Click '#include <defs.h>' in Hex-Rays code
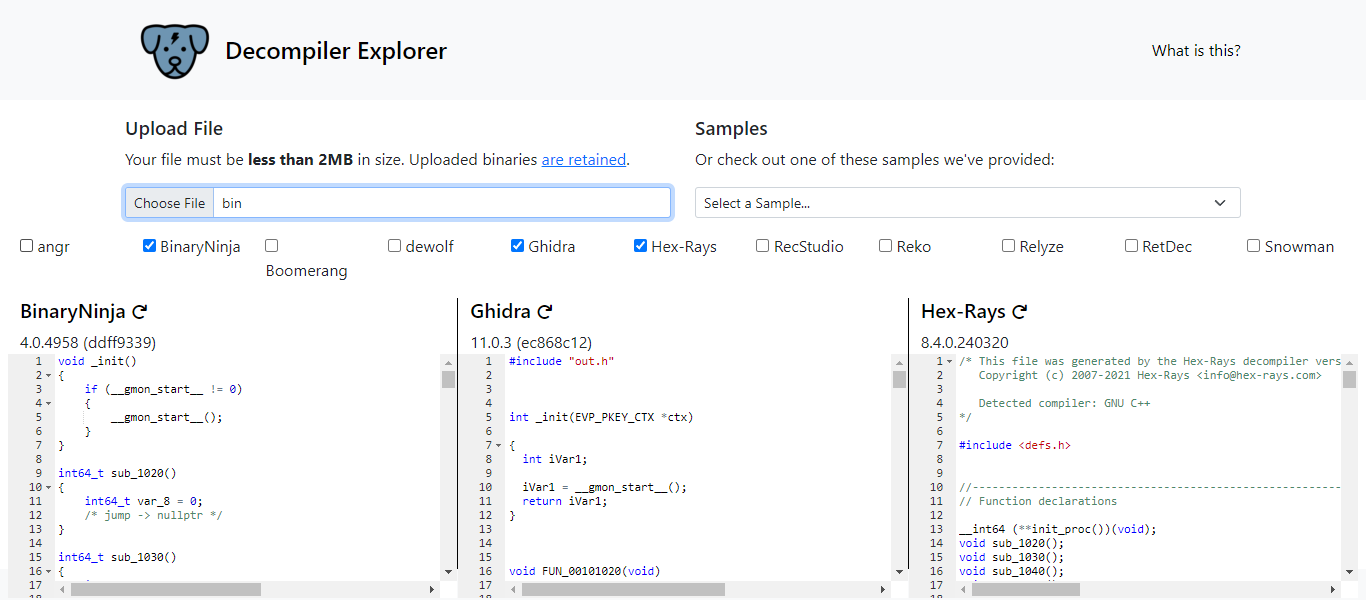 tap(1015, 445)
